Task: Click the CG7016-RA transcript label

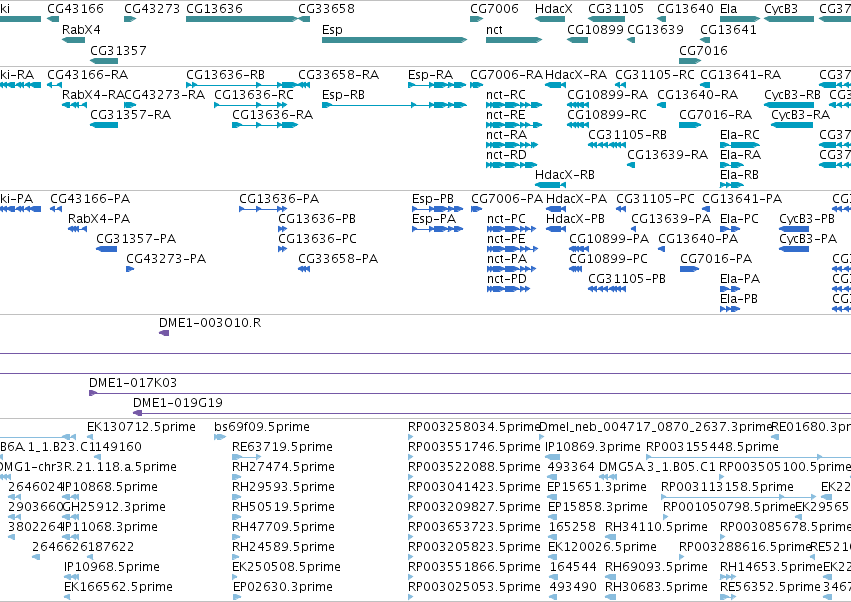Action: (715, 115)
